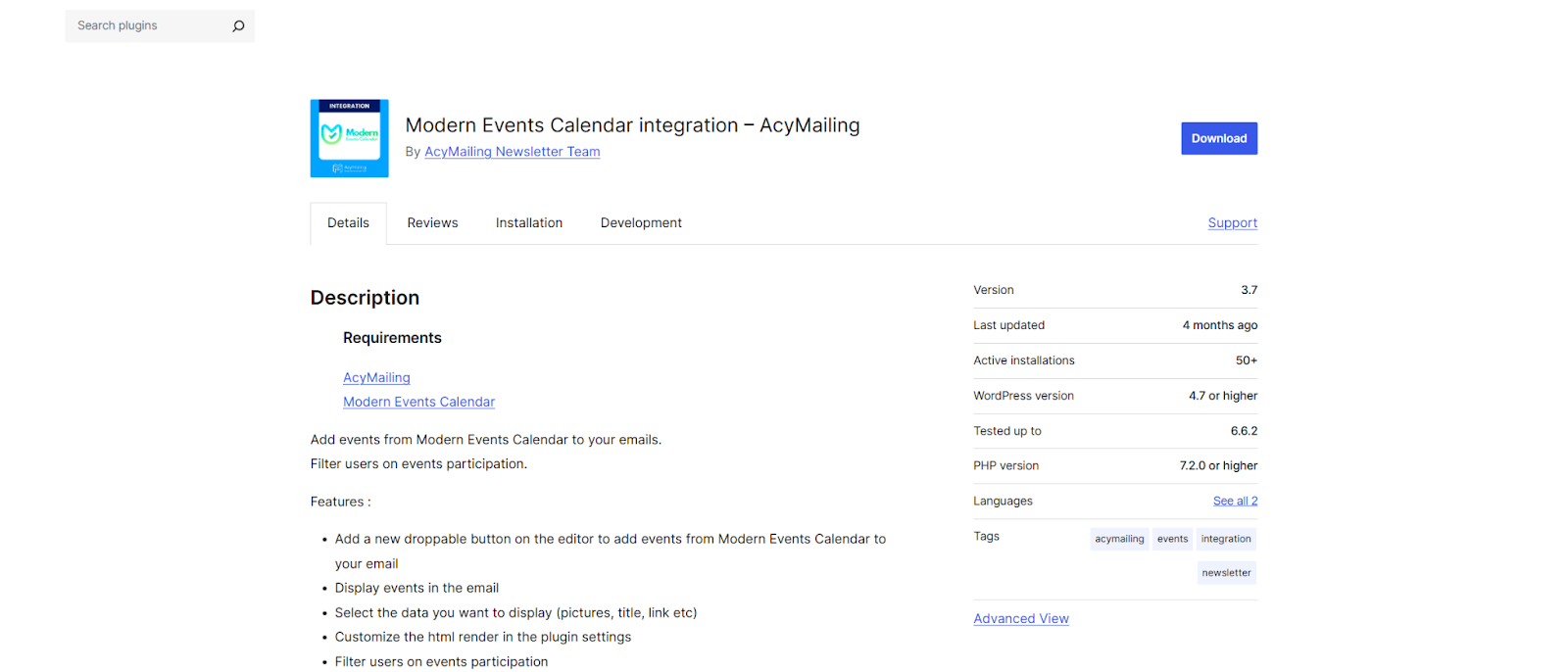
Task: Click 'Display events in the email' bullet
Action: tap(416, 588)
